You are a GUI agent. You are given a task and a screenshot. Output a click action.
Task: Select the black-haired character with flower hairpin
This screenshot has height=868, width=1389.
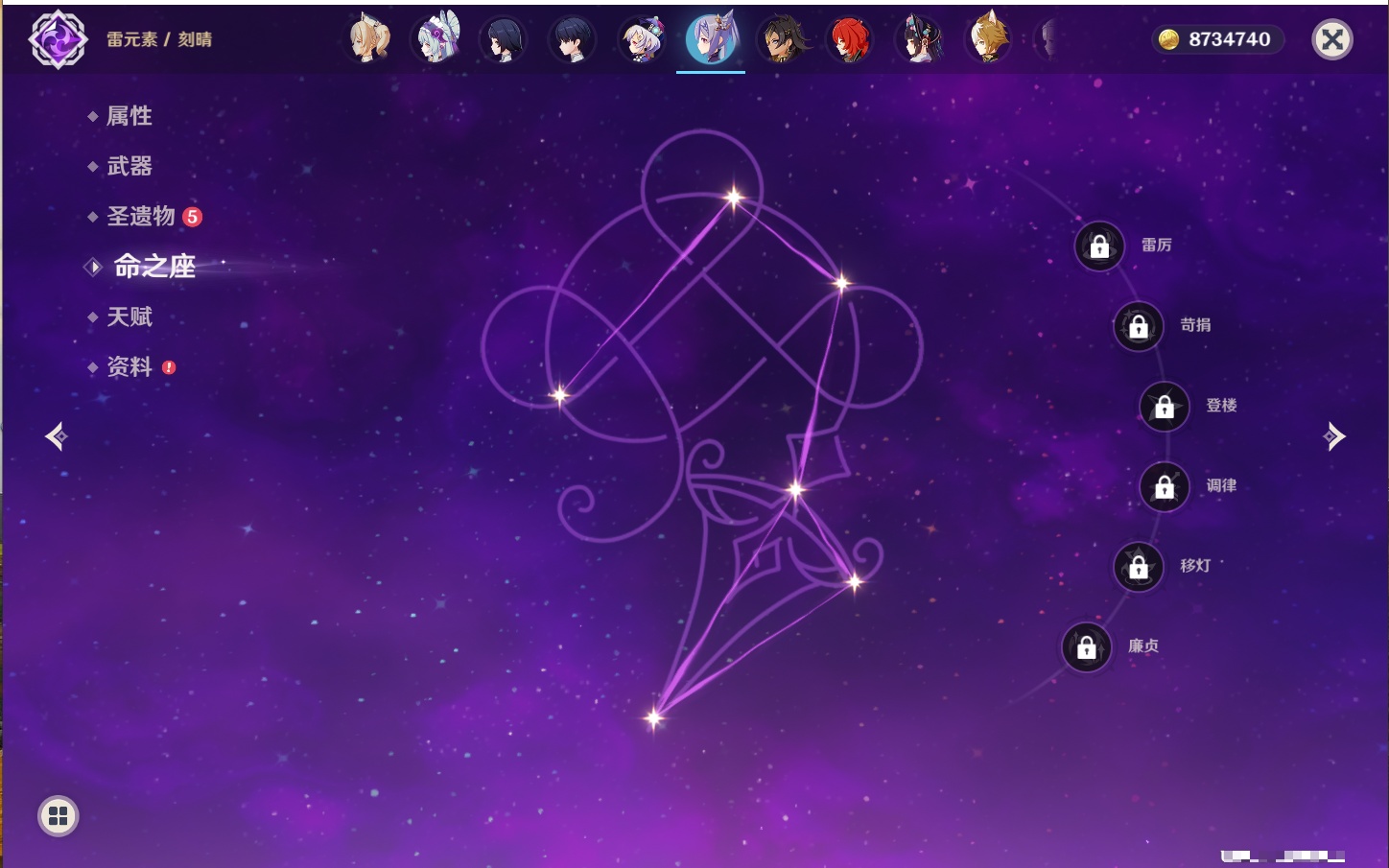920,39
